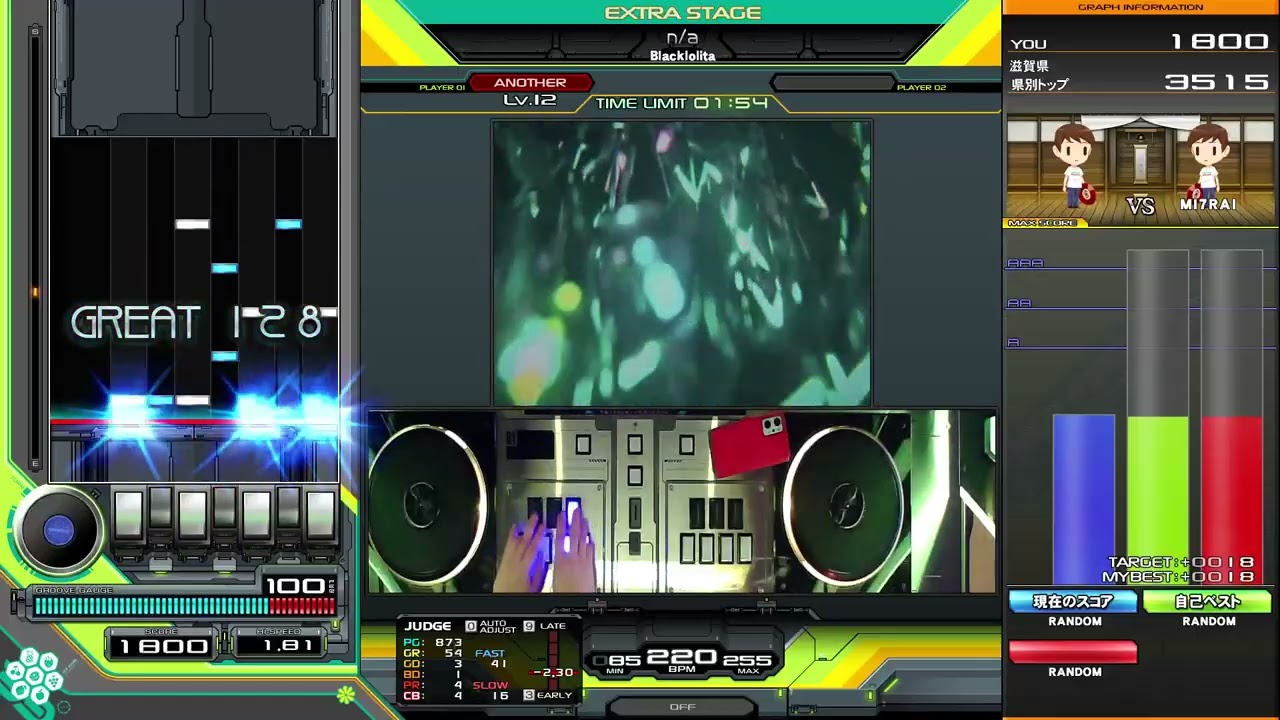Click the Lv.12 level indicator
Screen dimensions: 1280x720
tap(530, 100)
